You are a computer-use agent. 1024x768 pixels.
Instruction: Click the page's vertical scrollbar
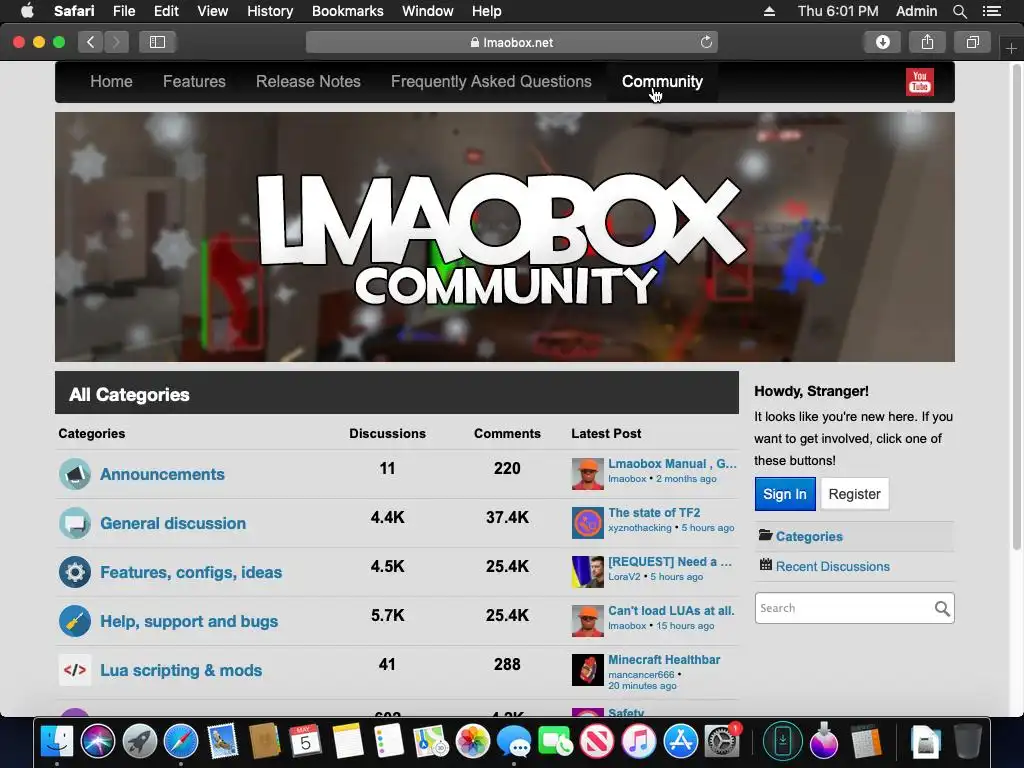point(1016,307)
